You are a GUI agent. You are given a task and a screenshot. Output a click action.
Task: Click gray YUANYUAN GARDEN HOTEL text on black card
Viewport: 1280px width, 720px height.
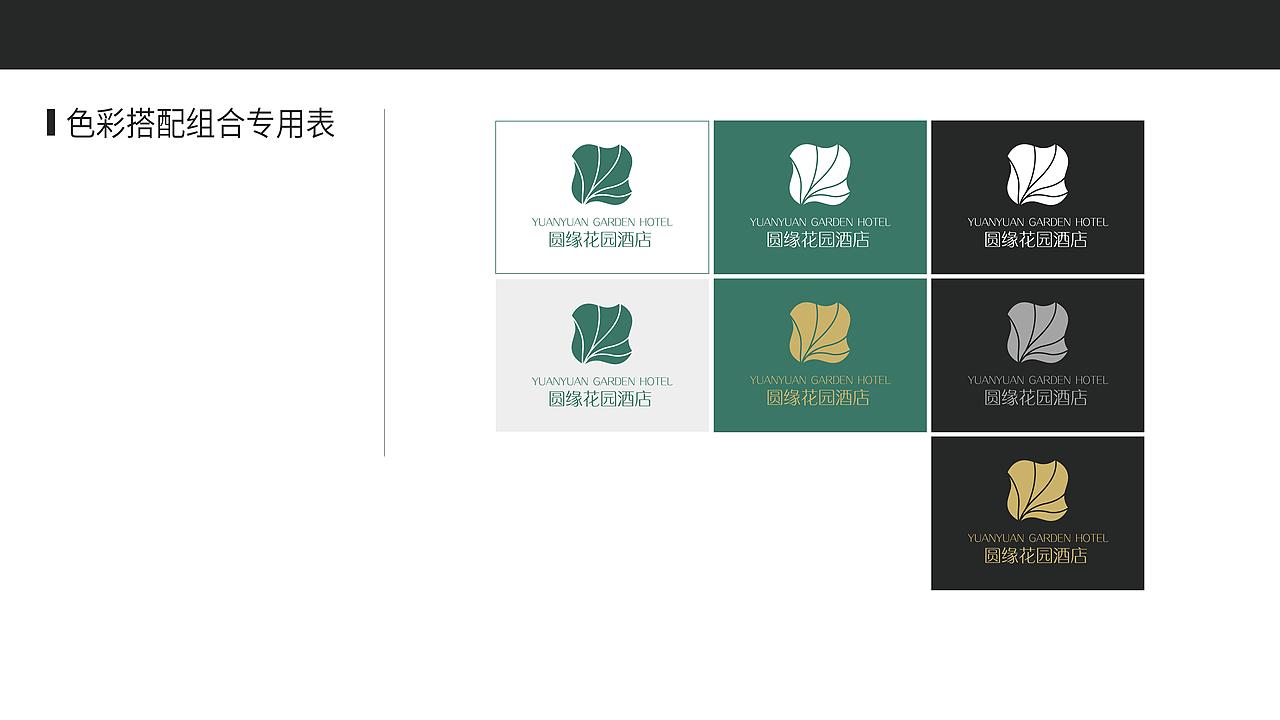coord(1038,380)
